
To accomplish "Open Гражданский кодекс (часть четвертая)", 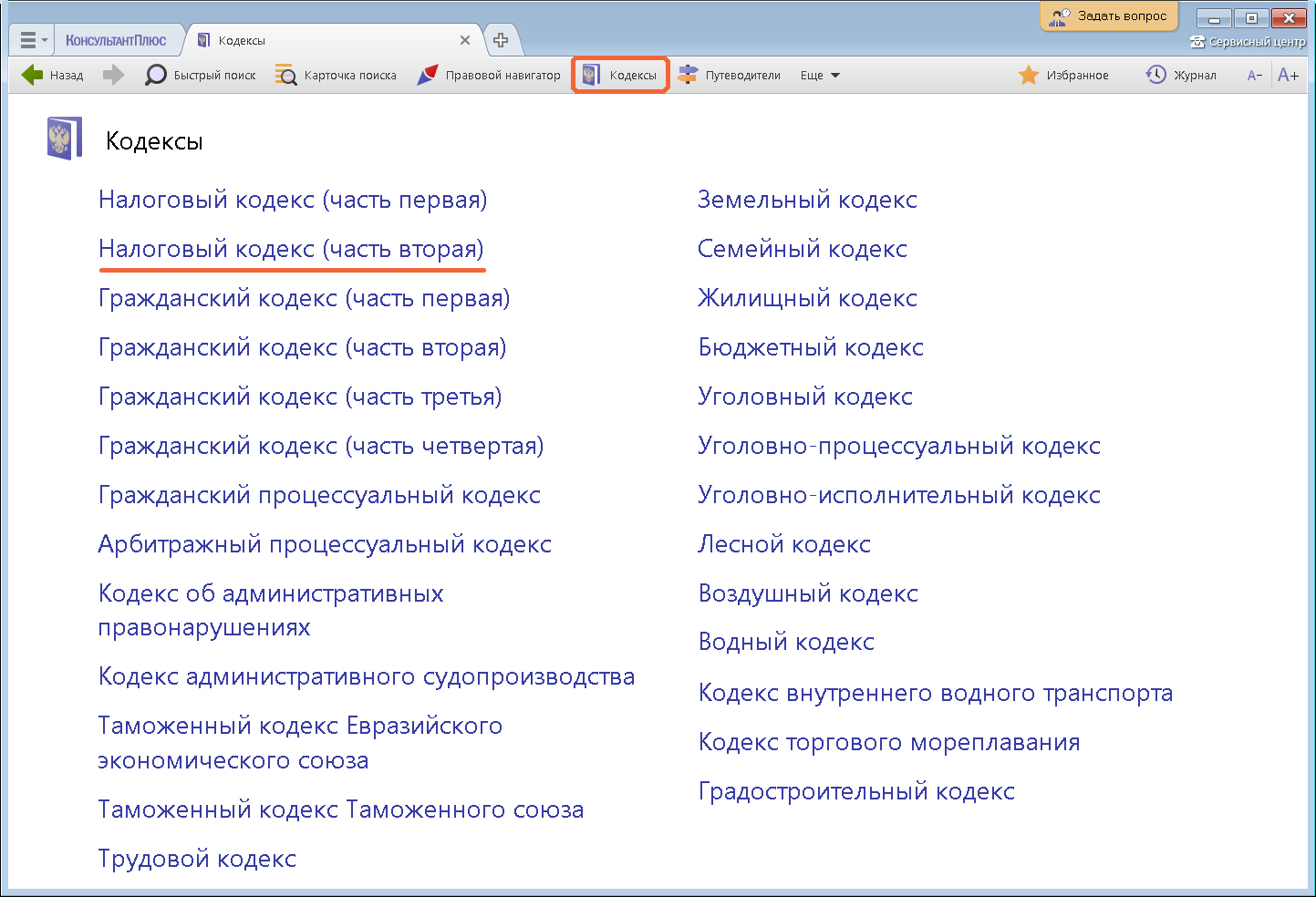I will tap(321, 446).
